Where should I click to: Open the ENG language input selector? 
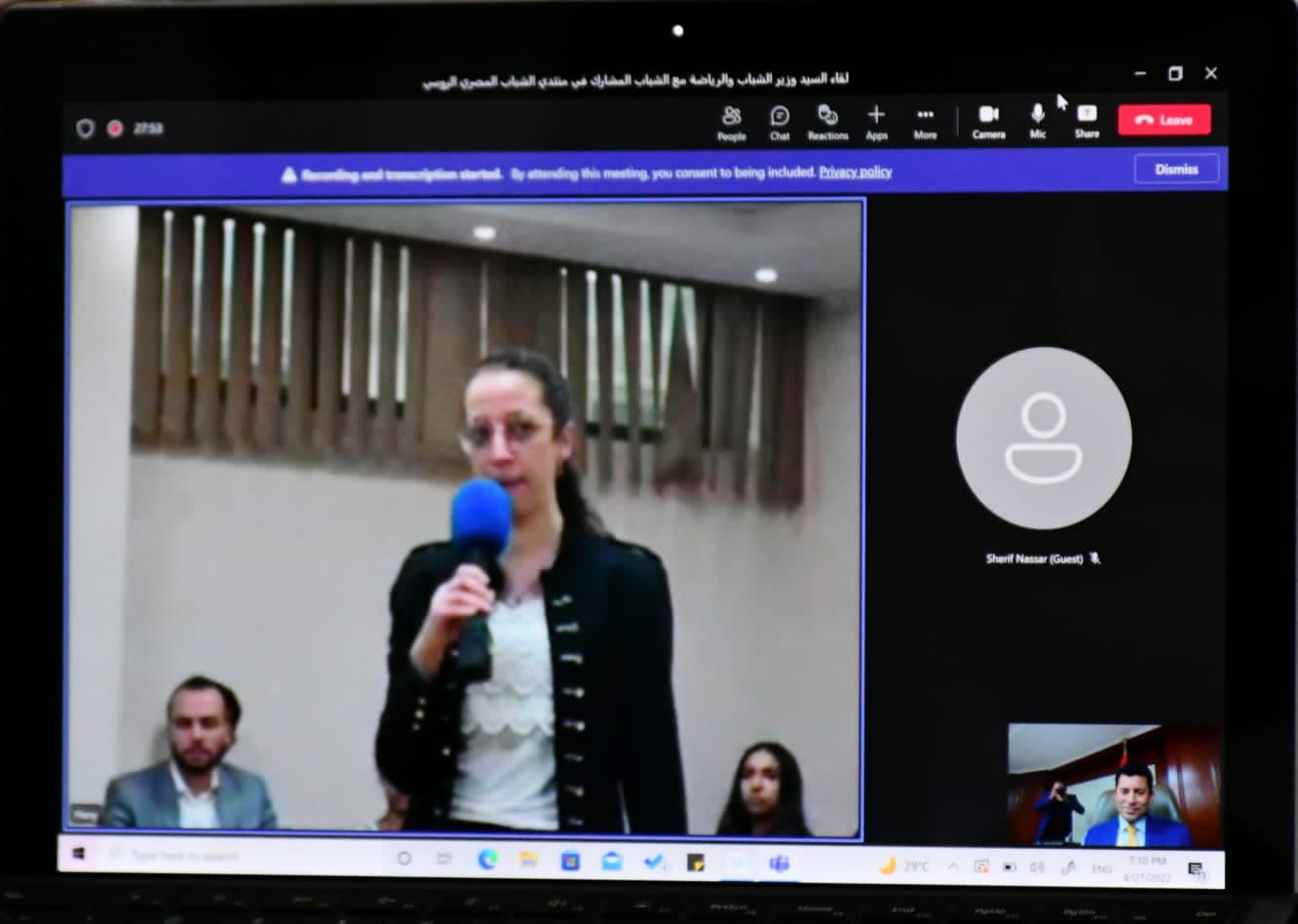(x=1101, y=867)
